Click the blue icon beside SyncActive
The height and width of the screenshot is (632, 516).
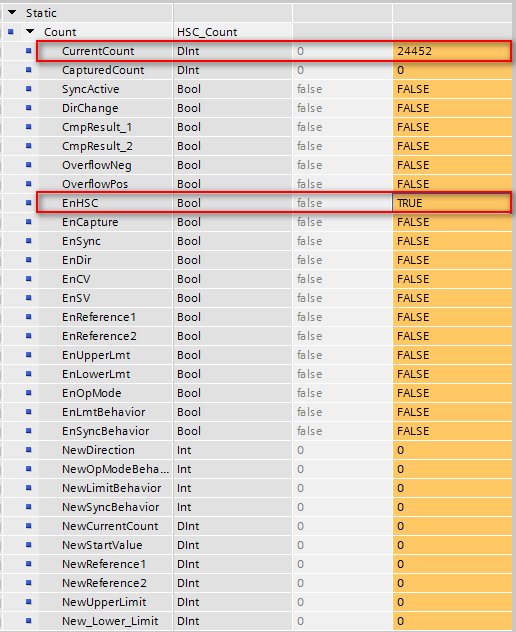coord(29,89)
